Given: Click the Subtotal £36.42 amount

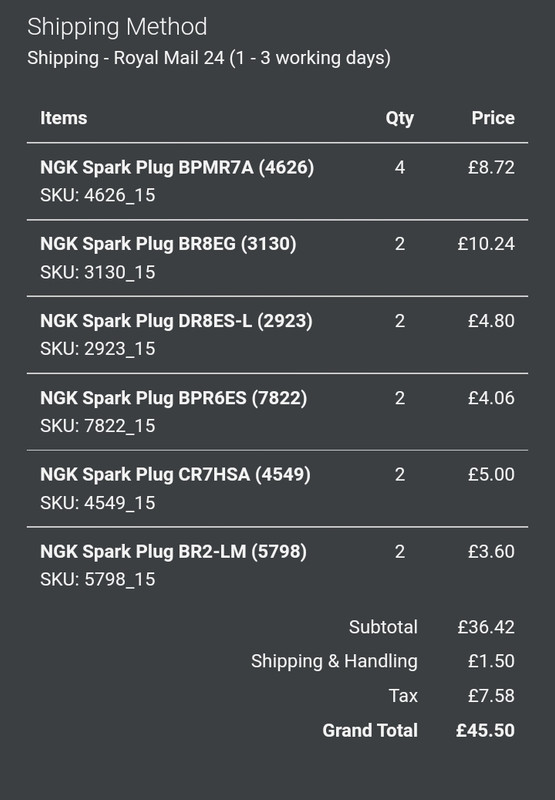Looking at the screenshot, I should (x=486, y=627).
